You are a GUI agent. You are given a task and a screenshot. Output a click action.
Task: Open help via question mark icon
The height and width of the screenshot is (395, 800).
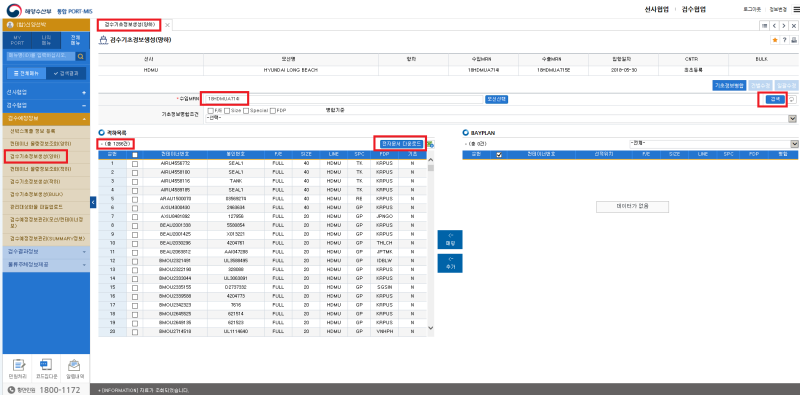784,40
